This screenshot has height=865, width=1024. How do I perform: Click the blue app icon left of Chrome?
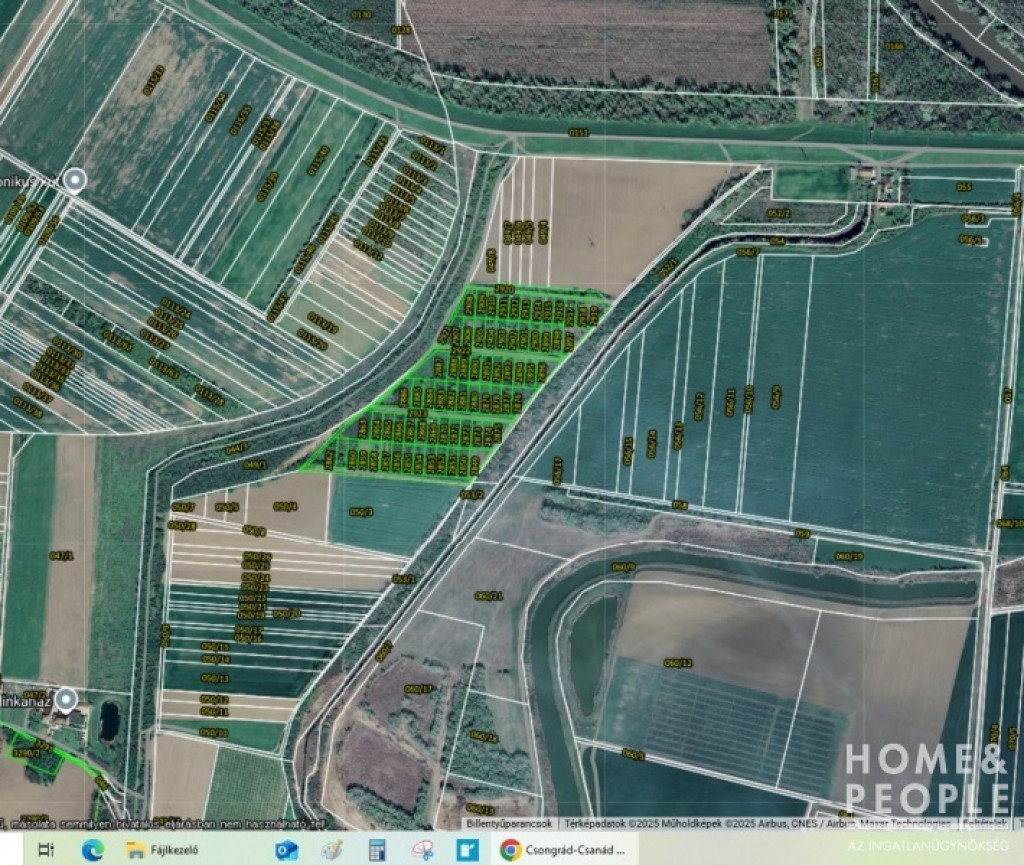pos(467,850)
